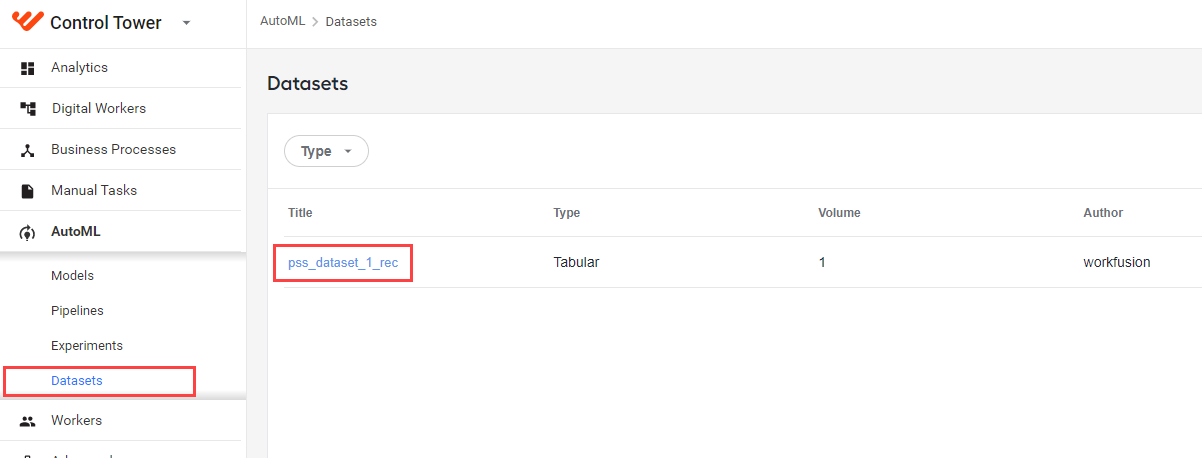Image resolution: width=1202 pixels, height=458 pixels.
Task: Open Pipelines under AutoML
Action: coord(77,311)
